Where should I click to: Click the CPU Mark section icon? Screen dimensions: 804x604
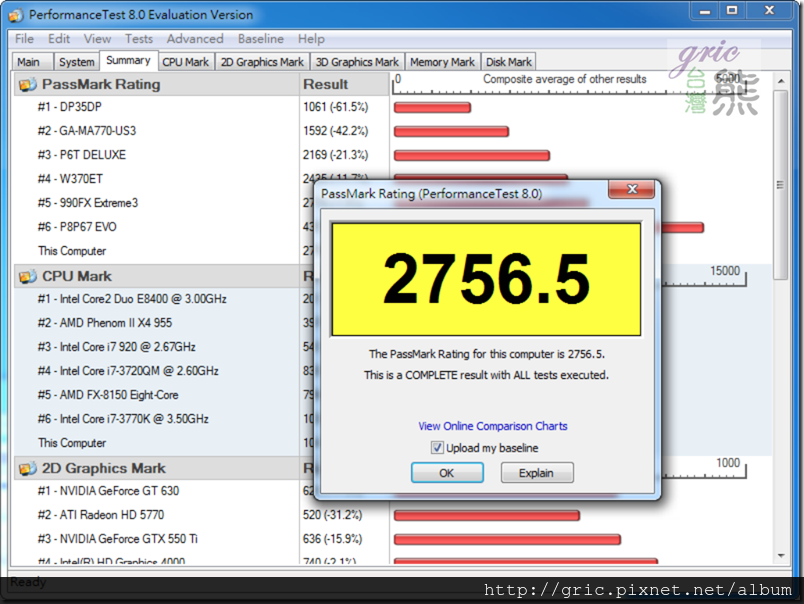(28, 276)
